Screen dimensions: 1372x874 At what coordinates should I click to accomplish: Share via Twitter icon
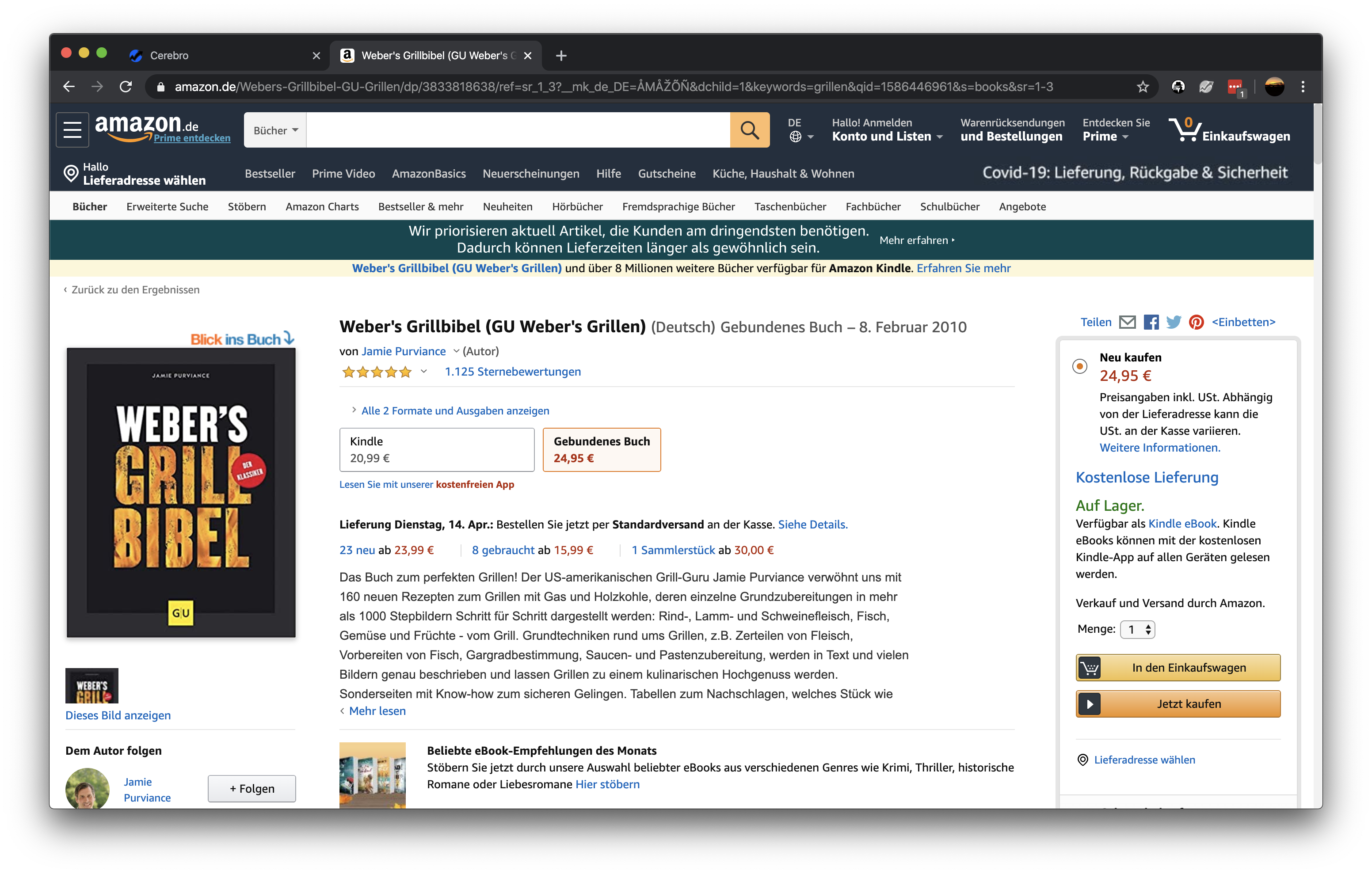coord(1173,322)
